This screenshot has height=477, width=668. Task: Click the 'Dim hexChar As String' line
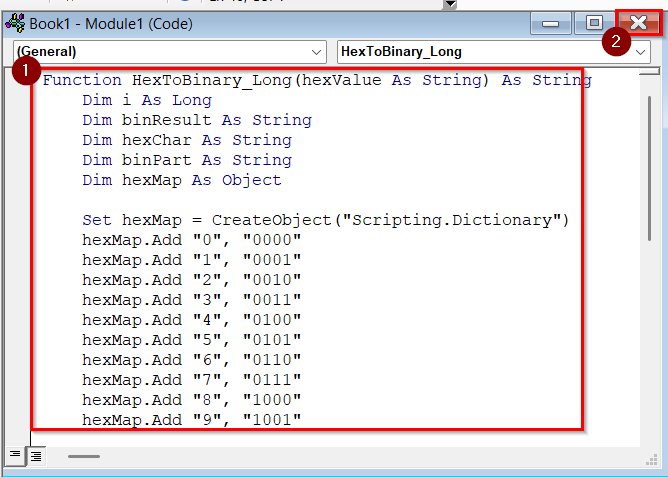187,141
